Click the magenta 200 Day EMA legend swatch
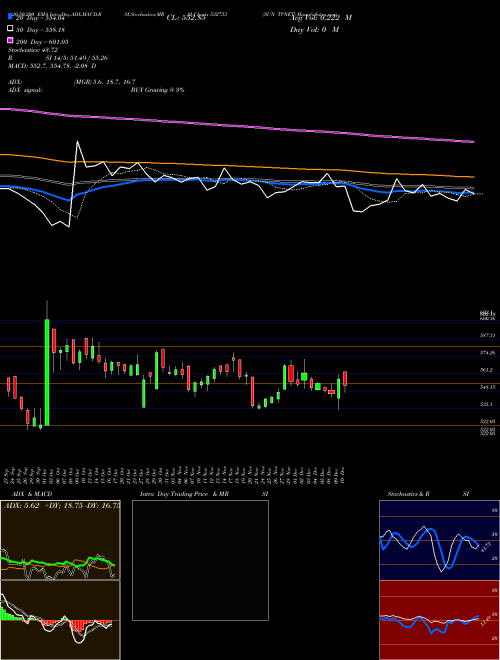 tap(11, 41)
